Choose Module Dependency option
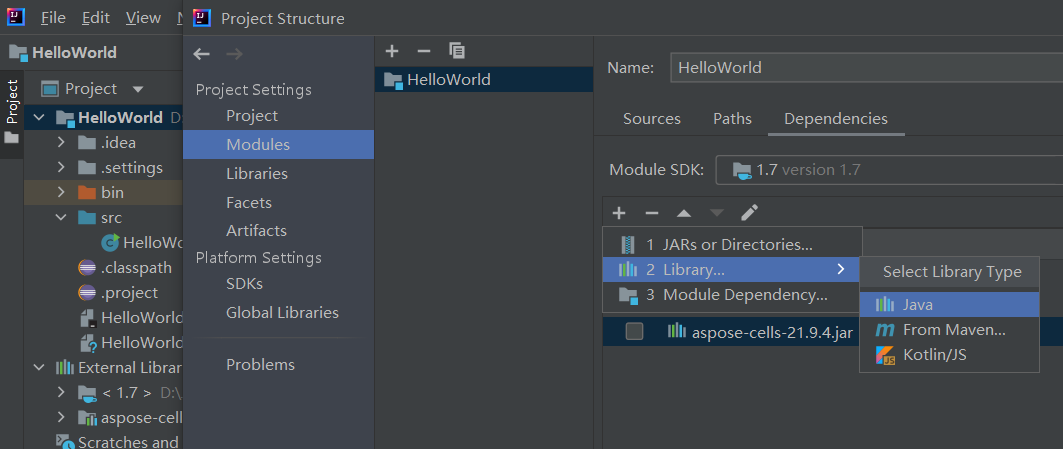Screen dimensions: 1063x449 [x=732, y=295]
